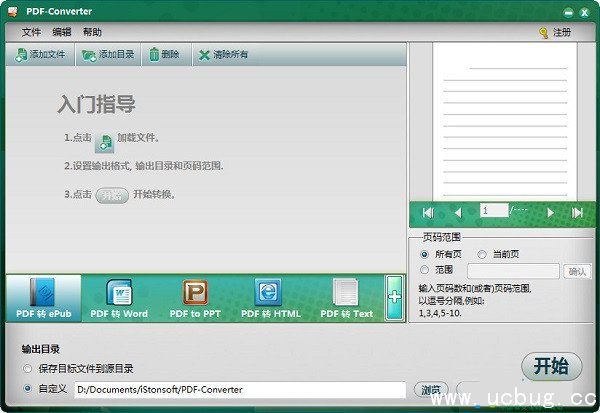Viewport: 600px width, 413px height.
Task: Click the small 开始 button in guide step 3
Action: tap(112, 195)
